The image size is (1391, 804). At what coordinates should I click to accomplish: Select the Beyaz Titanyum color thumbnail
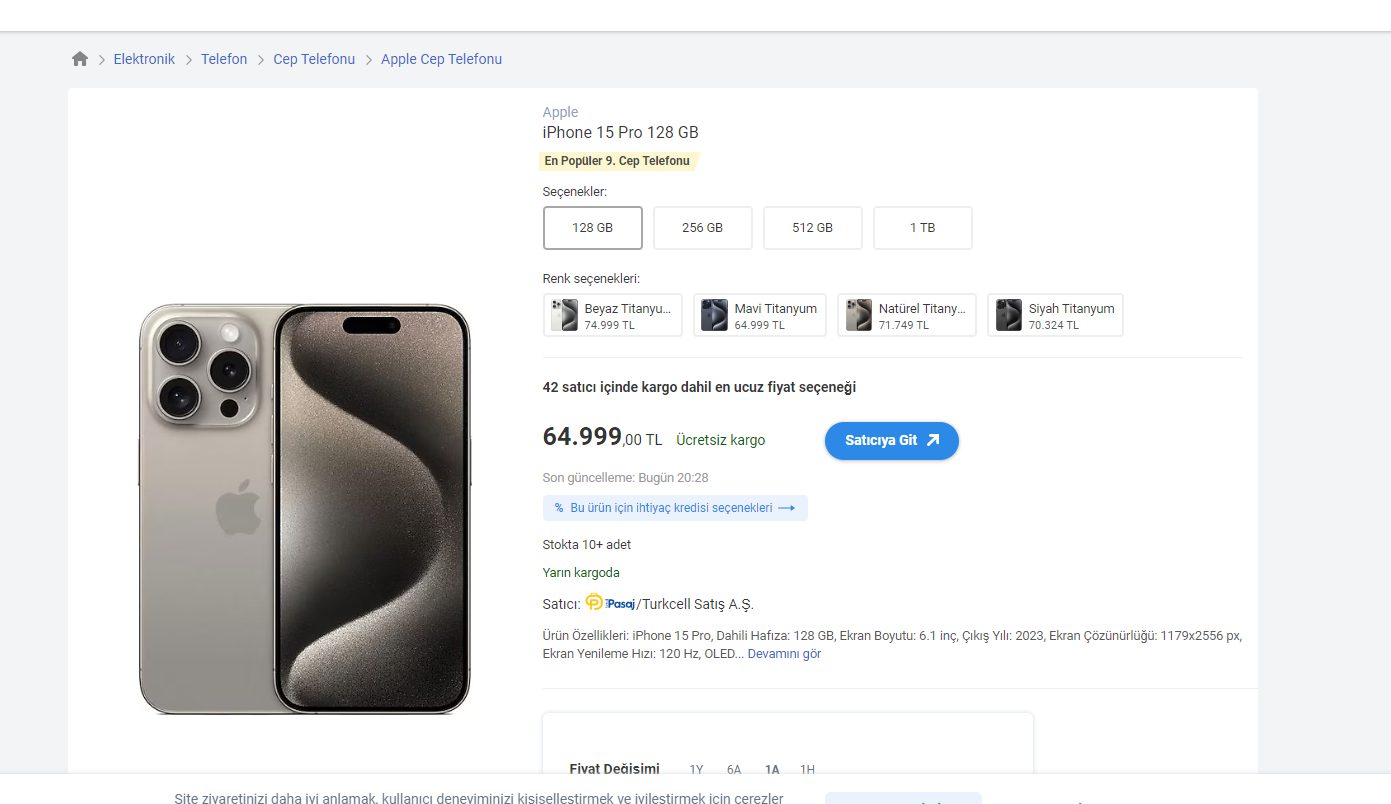point(565,315)
